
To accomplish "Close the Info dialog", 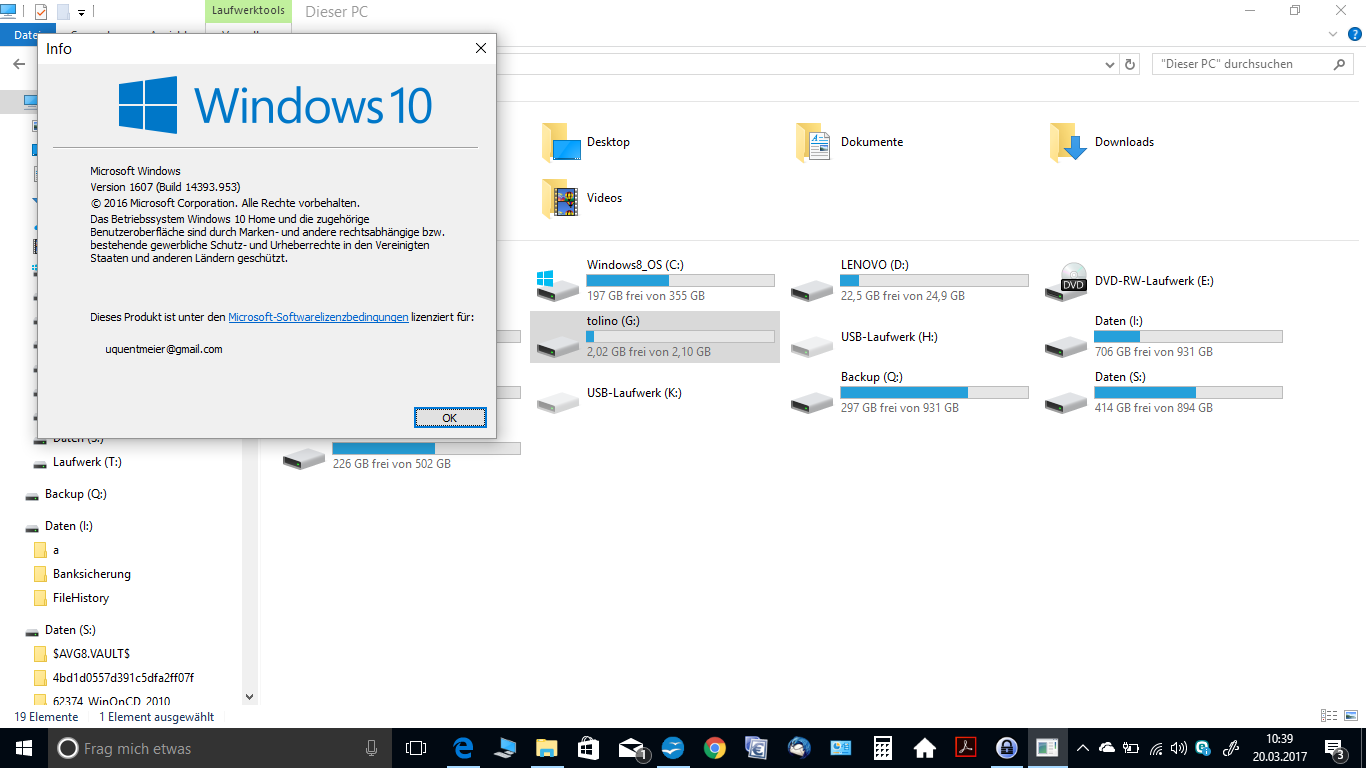I will point(481,48).
